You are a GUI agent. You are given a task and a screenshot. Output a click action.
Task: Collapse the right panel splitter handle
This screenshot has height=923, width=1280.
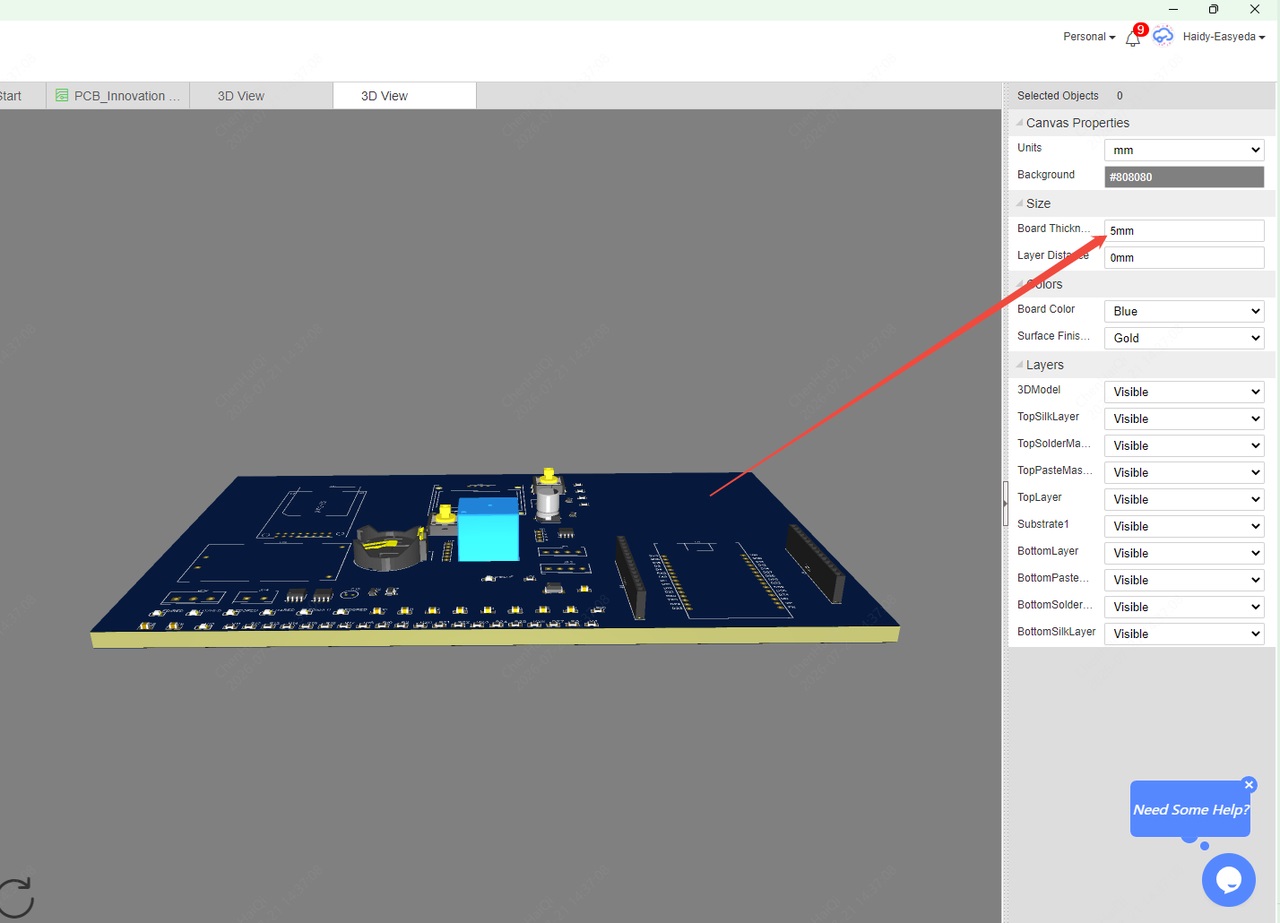pos(1005,503)
